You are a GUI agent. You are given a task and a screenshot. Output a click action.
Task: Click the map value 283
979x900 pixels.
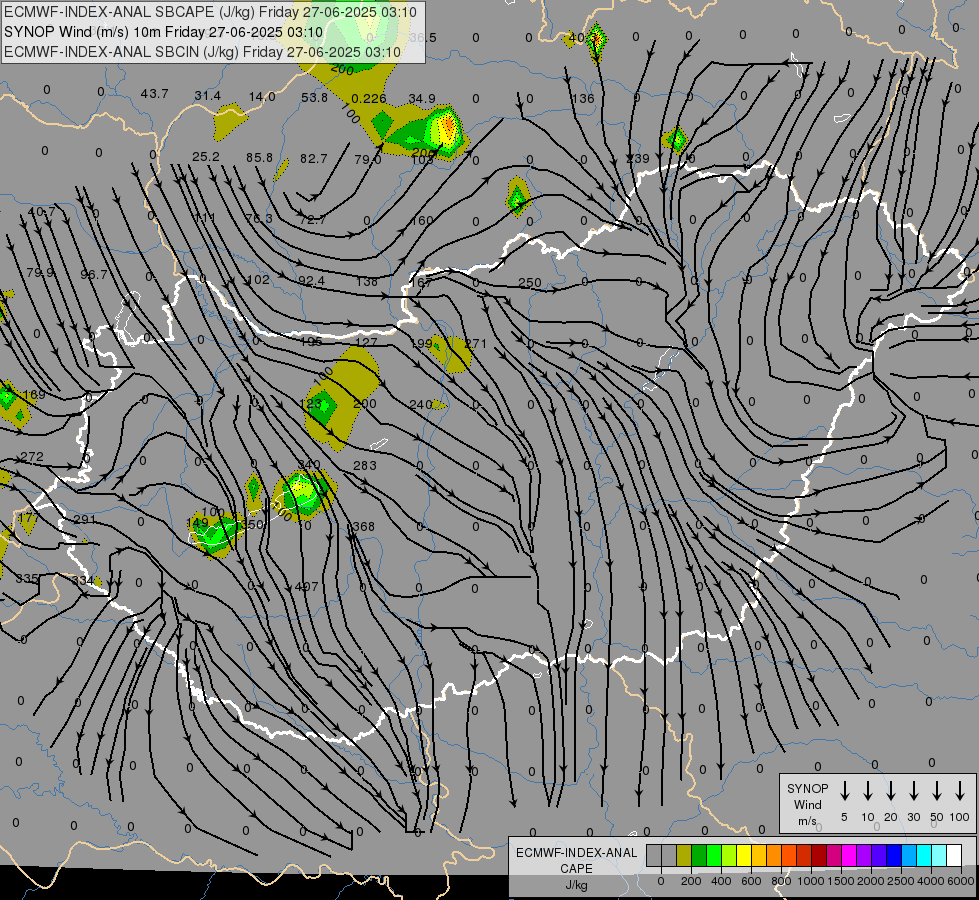[x=365, y=465]
